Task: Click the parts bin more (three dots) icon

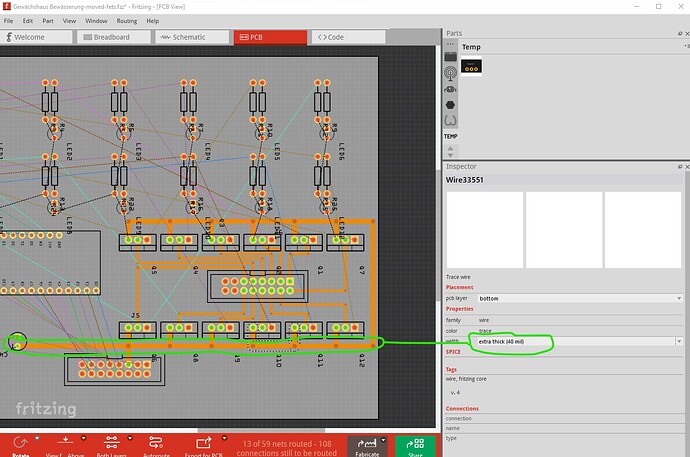Action: tap(450, 44)
